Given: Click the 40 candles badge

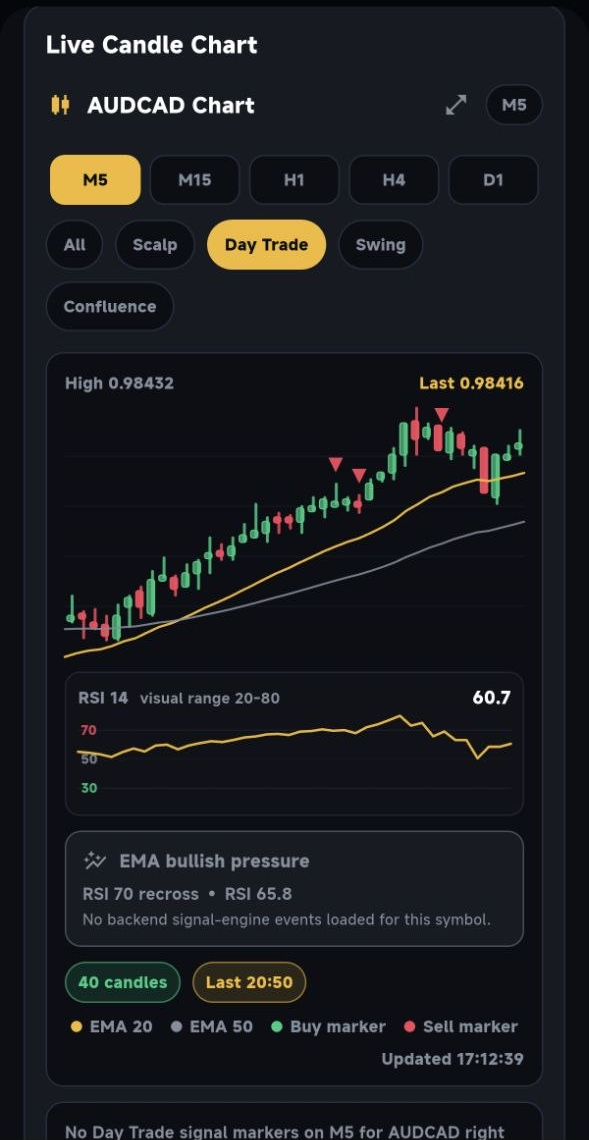Looking at the screenshot, I should [x=123, y=982].
